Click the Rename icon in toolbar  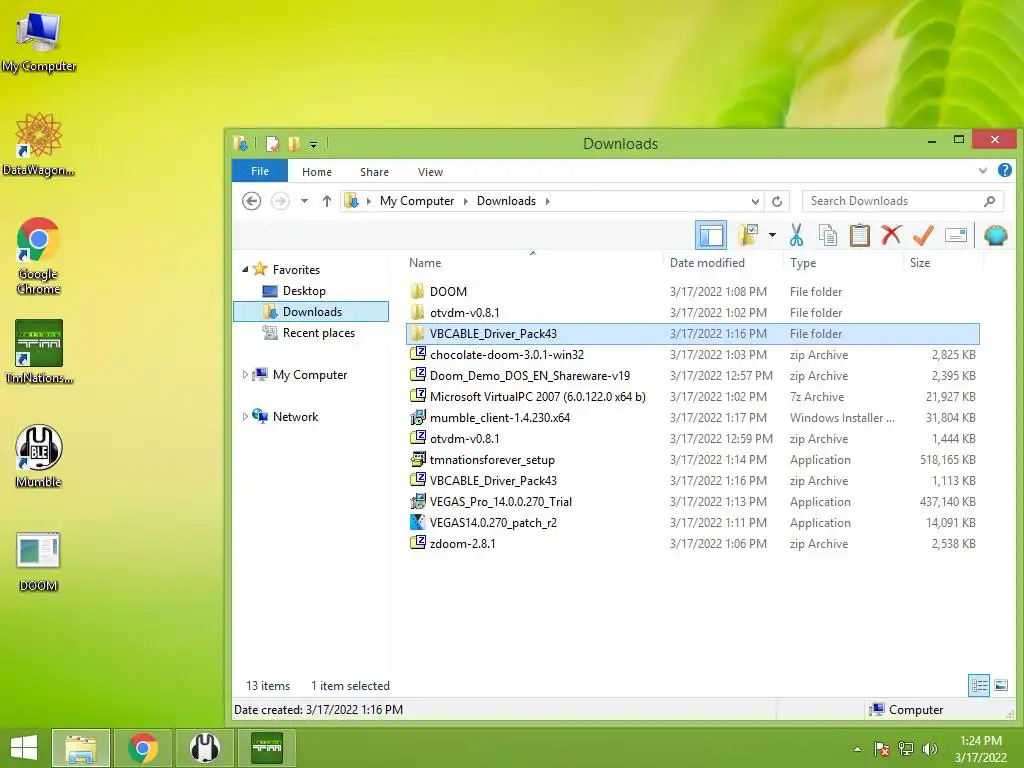[x=955, y=235]
